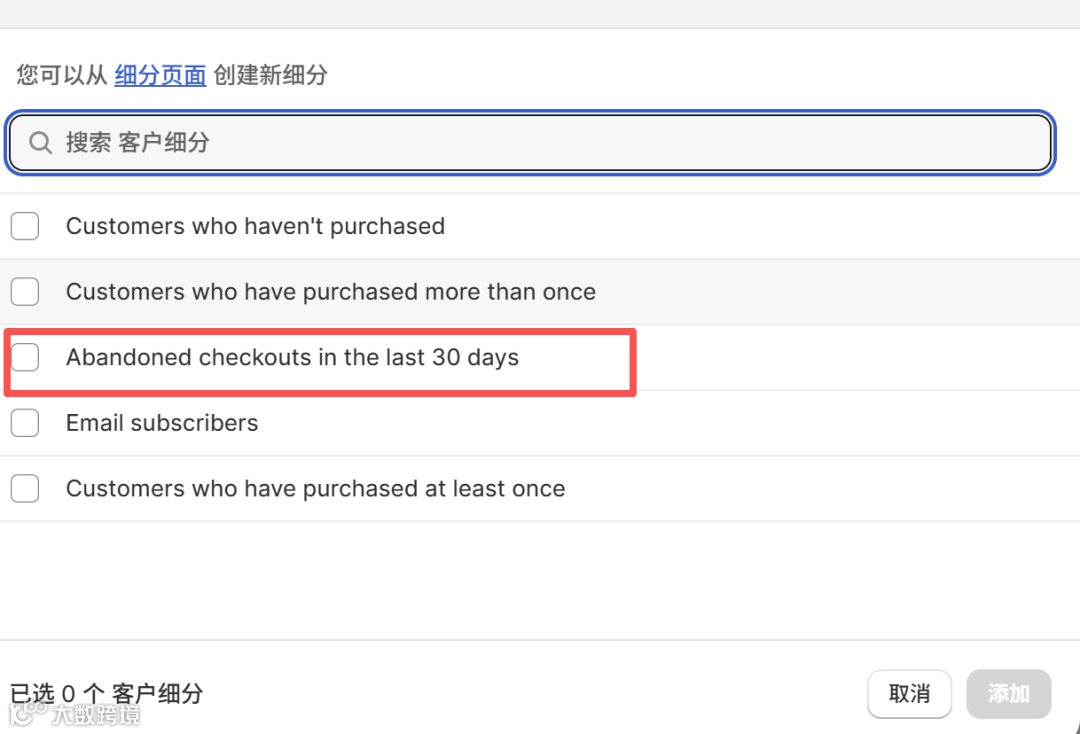Click the "已选 0 个 客户细分" counter text
This screenshot has width=1080, height=734.
(x=106, y=693)
